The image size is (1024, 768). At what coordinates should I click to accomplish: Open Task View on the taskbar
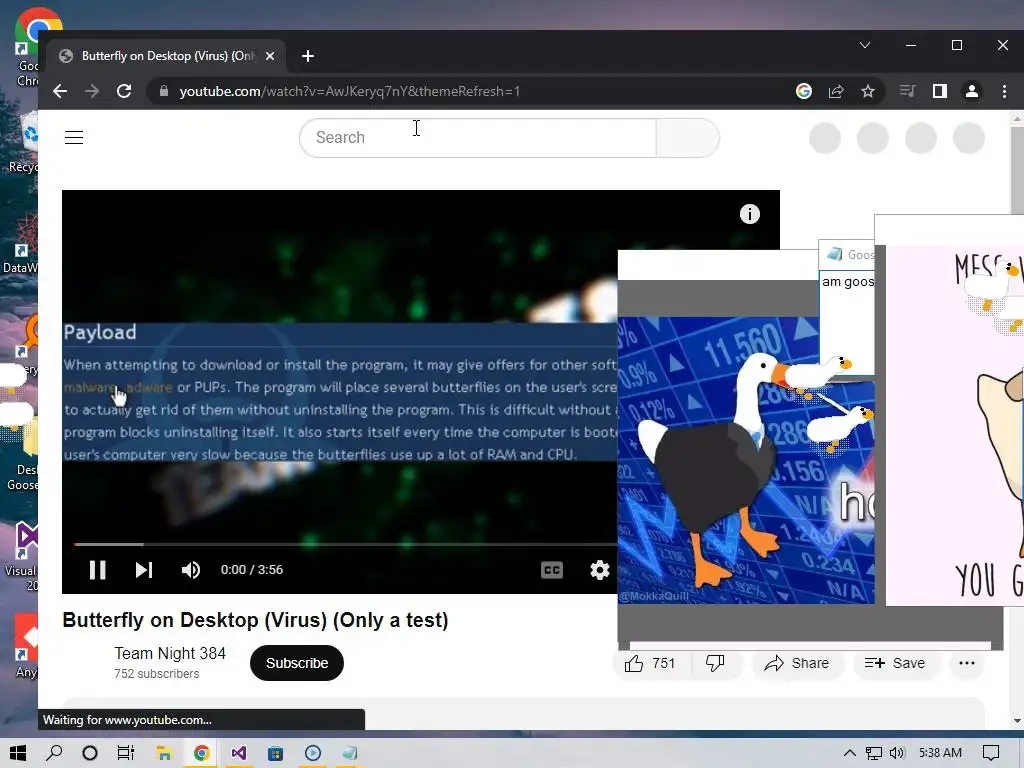(126, 753)
